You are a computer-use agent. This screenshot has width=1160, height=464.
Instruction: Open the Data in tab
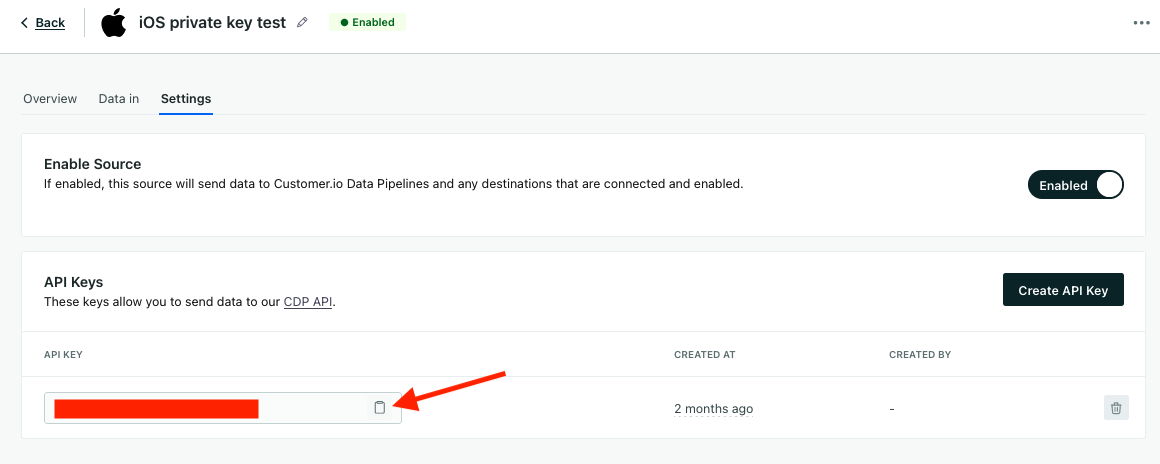click(x=119, y=99)
